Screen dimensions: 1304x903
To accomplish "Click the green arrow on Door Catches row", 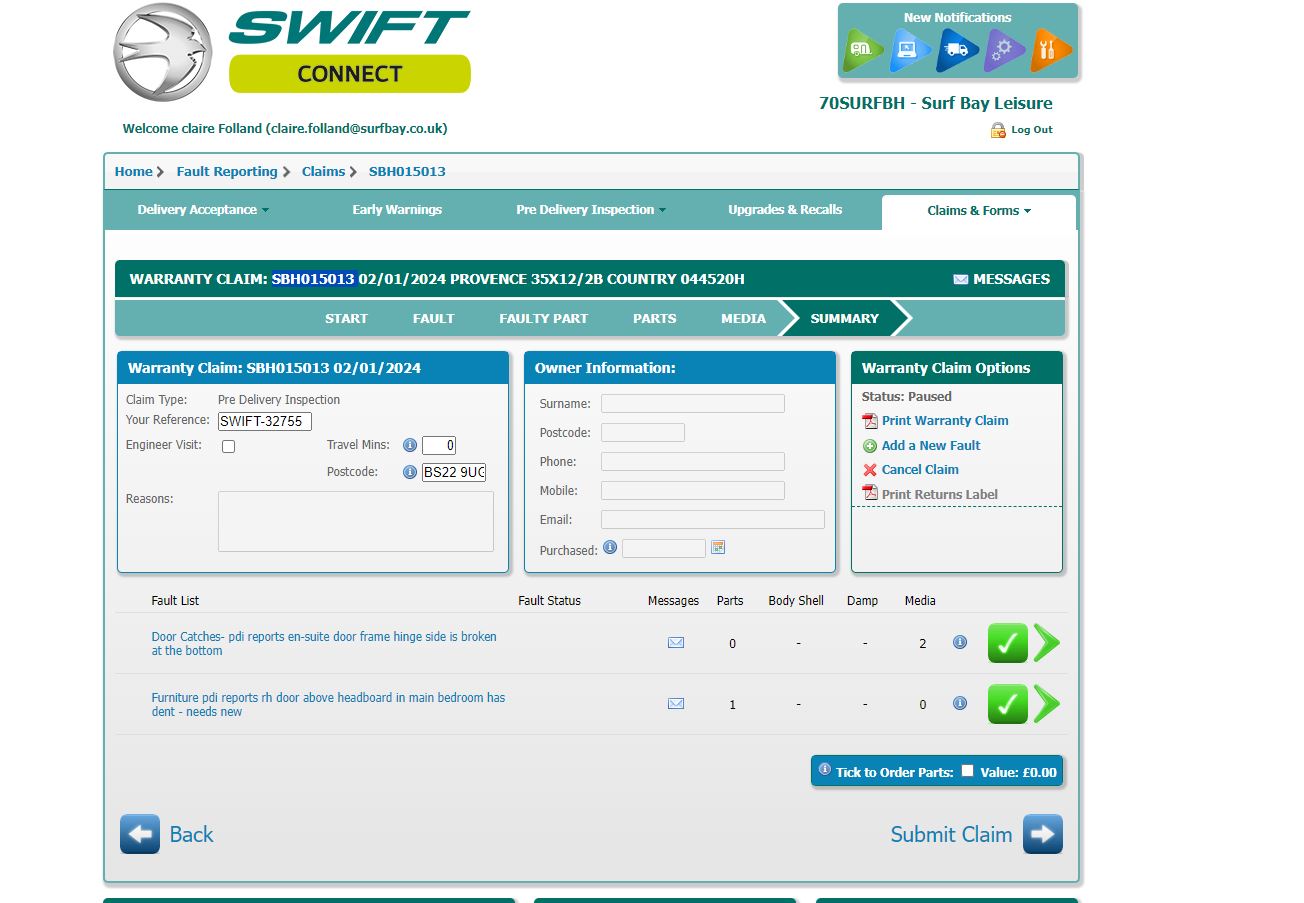I will 1046,643.
